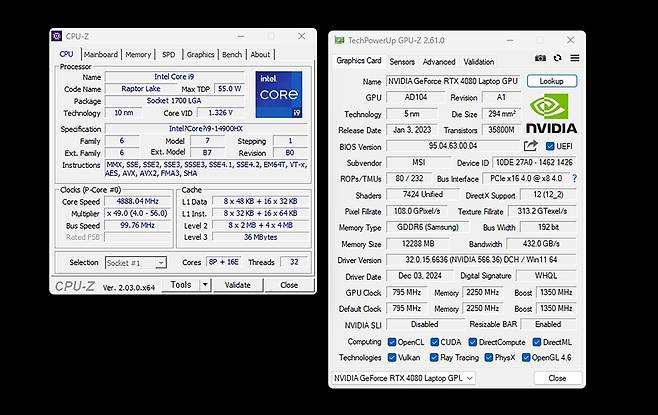Image resolution: width=658 pixels, height=415 pixels.
Task: Click the Core Speed value 4888.04 MHz
Action: [138, 201]
